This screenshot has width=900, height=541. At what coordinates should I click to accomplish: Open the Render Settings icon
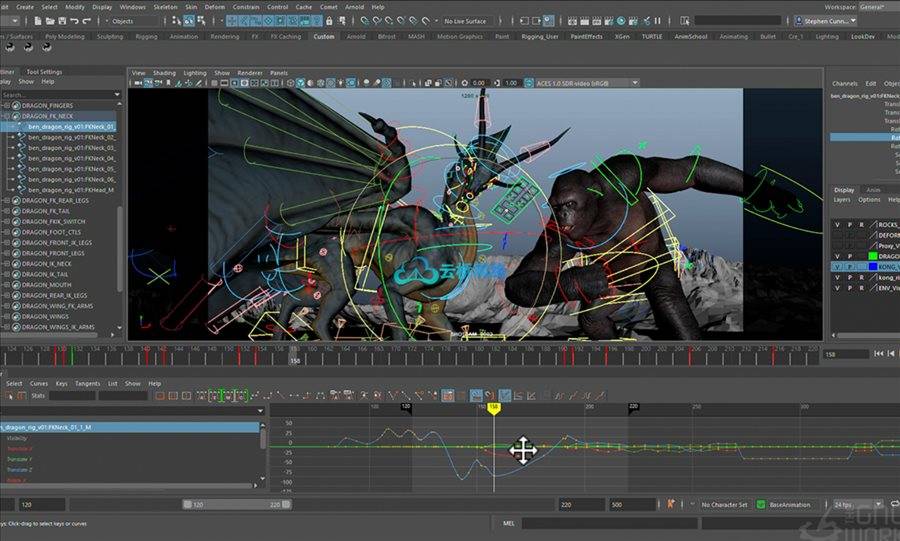click(609, 21)
